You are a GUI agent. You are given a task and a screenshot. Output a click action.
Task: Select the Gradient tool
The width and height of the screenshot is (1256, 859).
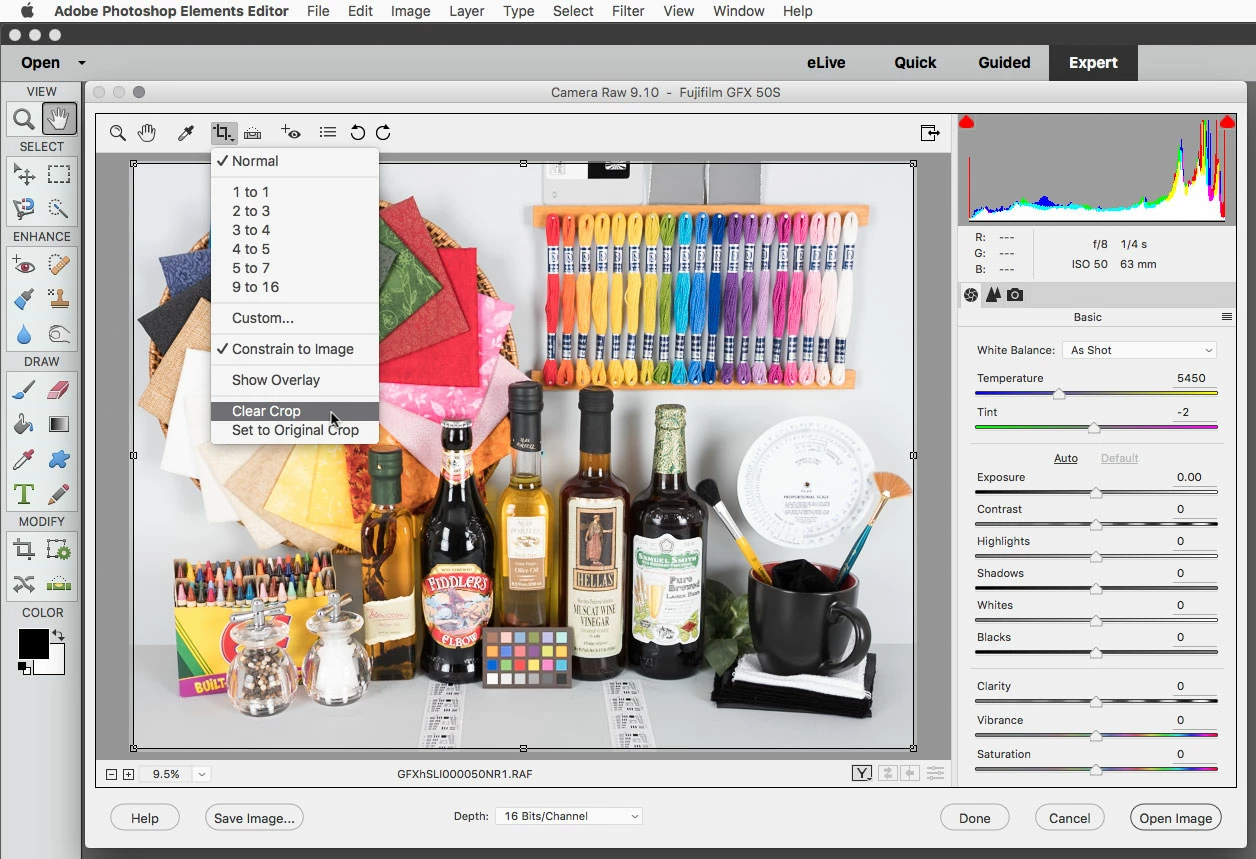[59, 425]
